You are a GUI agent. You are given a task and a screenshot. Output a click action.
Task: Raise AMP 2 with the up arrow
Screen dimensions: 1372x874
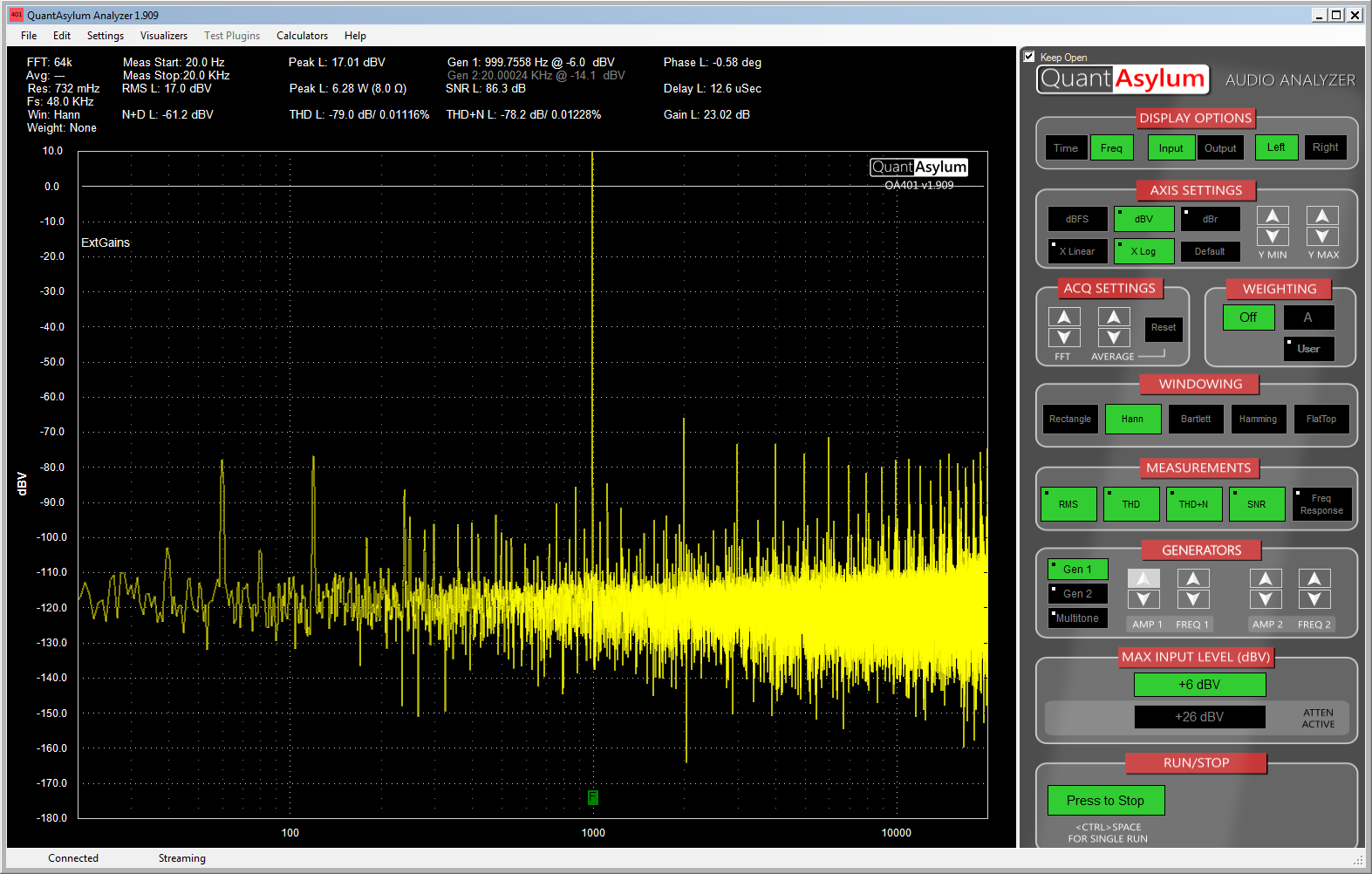tap(1266, 578)
